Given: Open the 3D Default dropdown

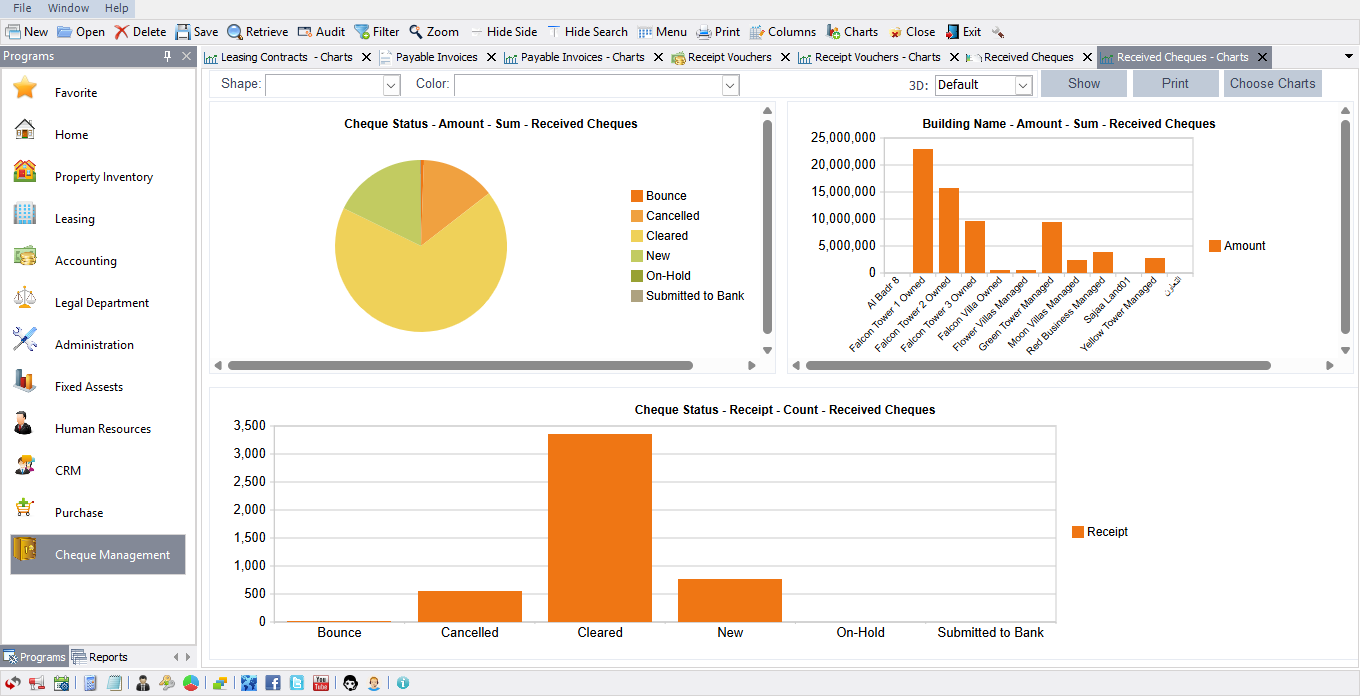Looking at the screenshot, I should 1022,85.
